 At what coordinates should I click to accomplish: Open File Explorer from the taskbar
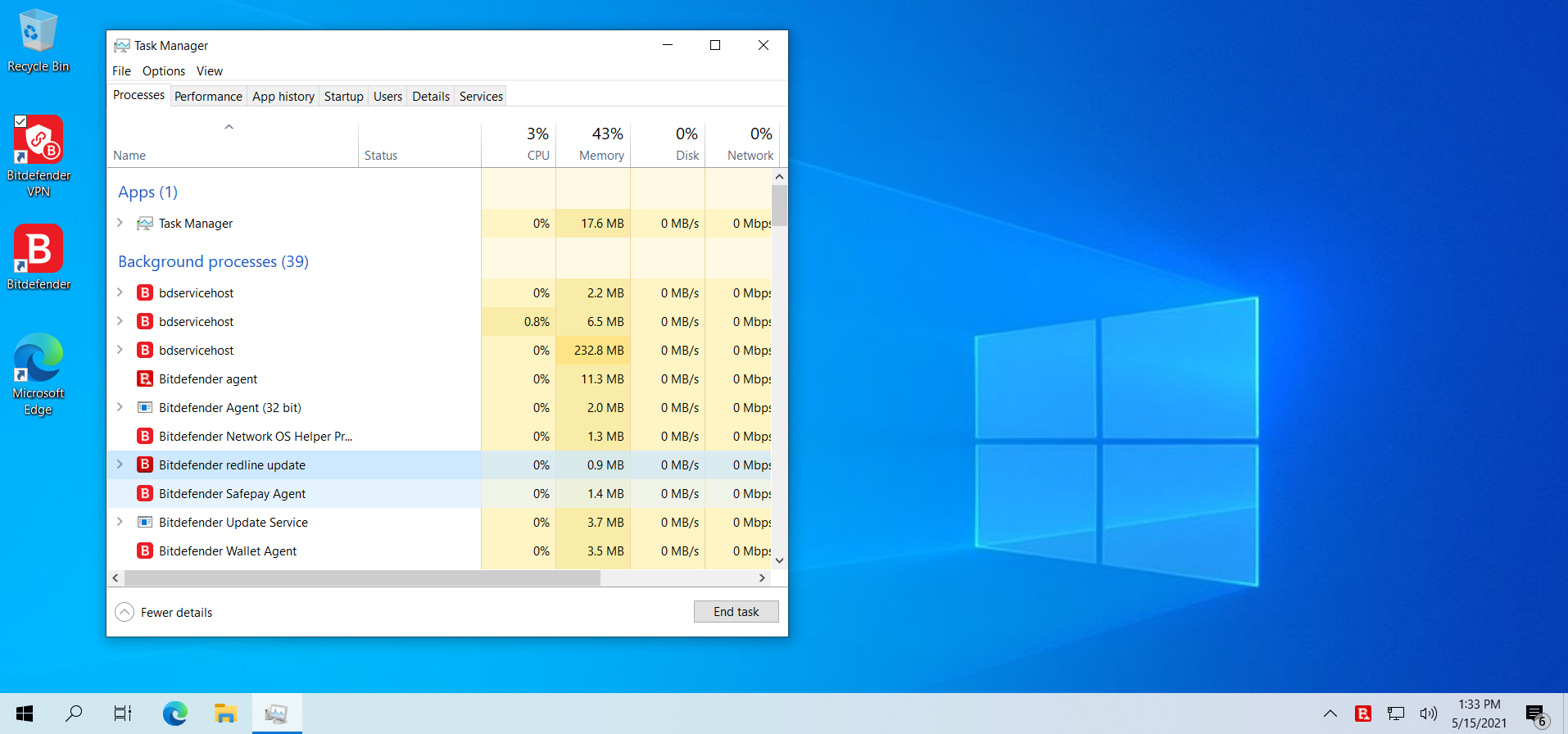tap(225, 714)
